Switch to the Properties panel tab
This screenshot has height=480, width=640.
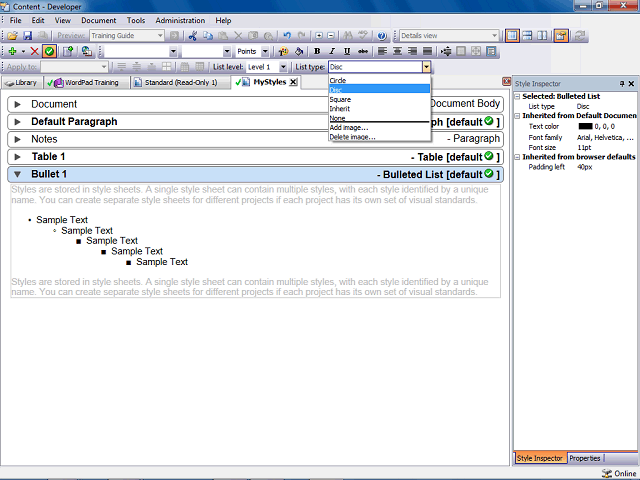coord(584,459)
